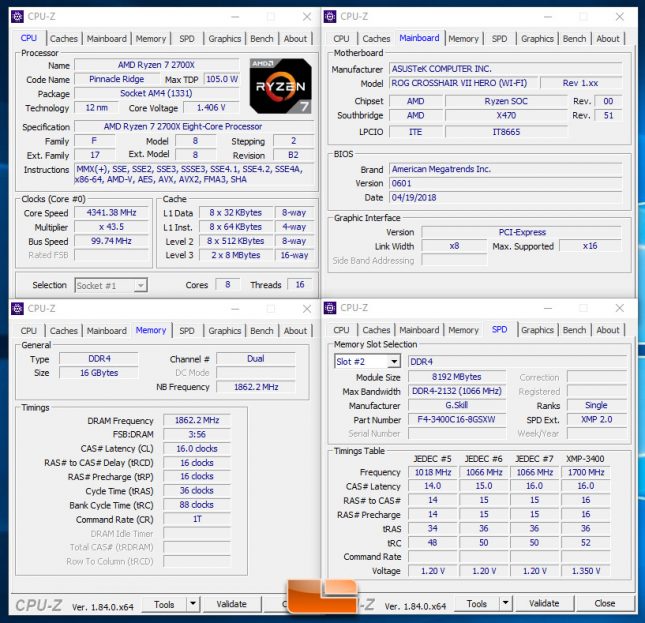The height and width of the screenshot is (623, 645).
Task: Minimize the Mainboard CPU-Z window
Action: point(548,17)
